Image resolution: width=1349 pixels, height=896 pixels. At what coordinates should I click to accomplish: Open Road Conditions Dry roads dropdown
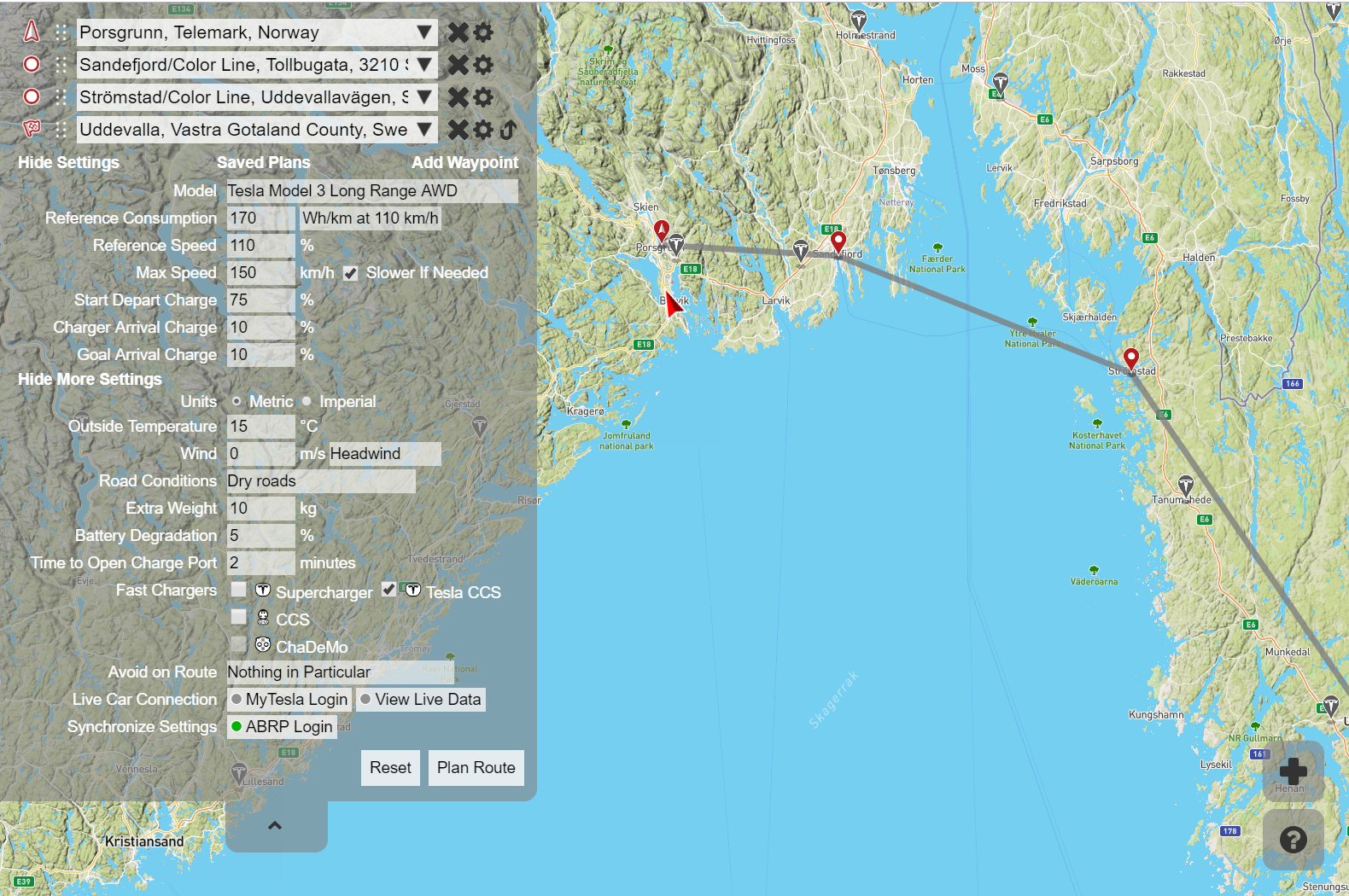[320, 481]
